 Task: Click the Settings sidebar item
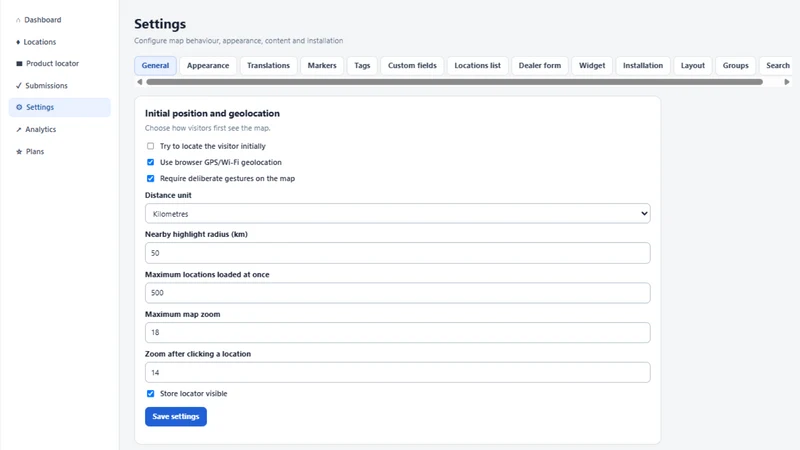pyautogui.click(x=60, y=107)
